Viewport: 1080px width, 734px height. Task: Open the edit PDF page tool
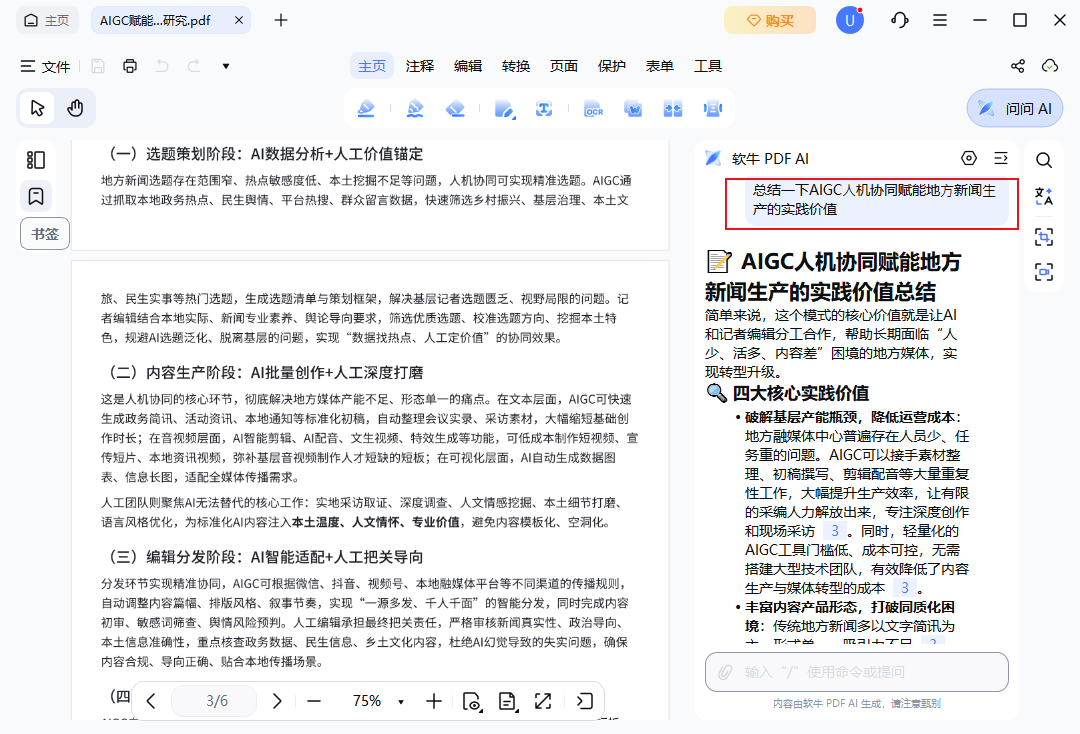click(504, 109)
